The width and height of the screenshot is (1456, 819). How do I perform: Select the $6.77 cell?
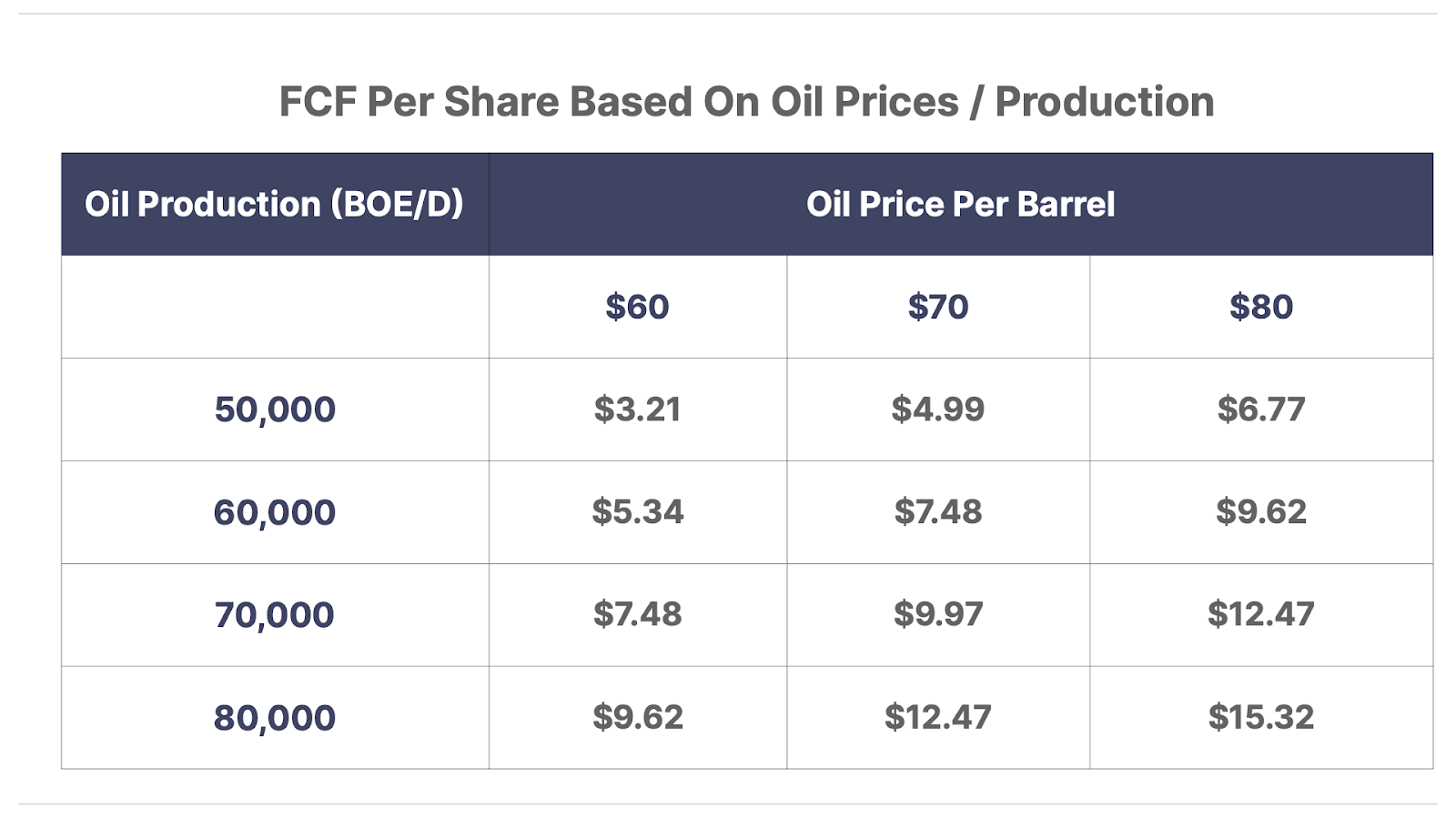(x=1261, y=409)
